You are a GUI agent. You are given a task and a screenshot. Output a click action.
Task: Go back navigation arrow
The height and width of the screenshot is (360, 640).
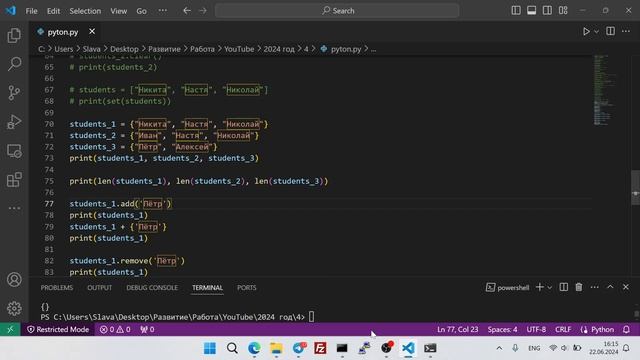pyautogui.click(x=187, y=11)
